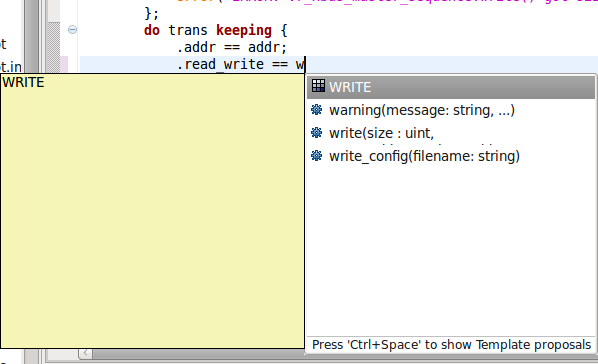The image size is (598, 364).
Task: Place cursor in the .read_write == w line
Action: point(241,64)
